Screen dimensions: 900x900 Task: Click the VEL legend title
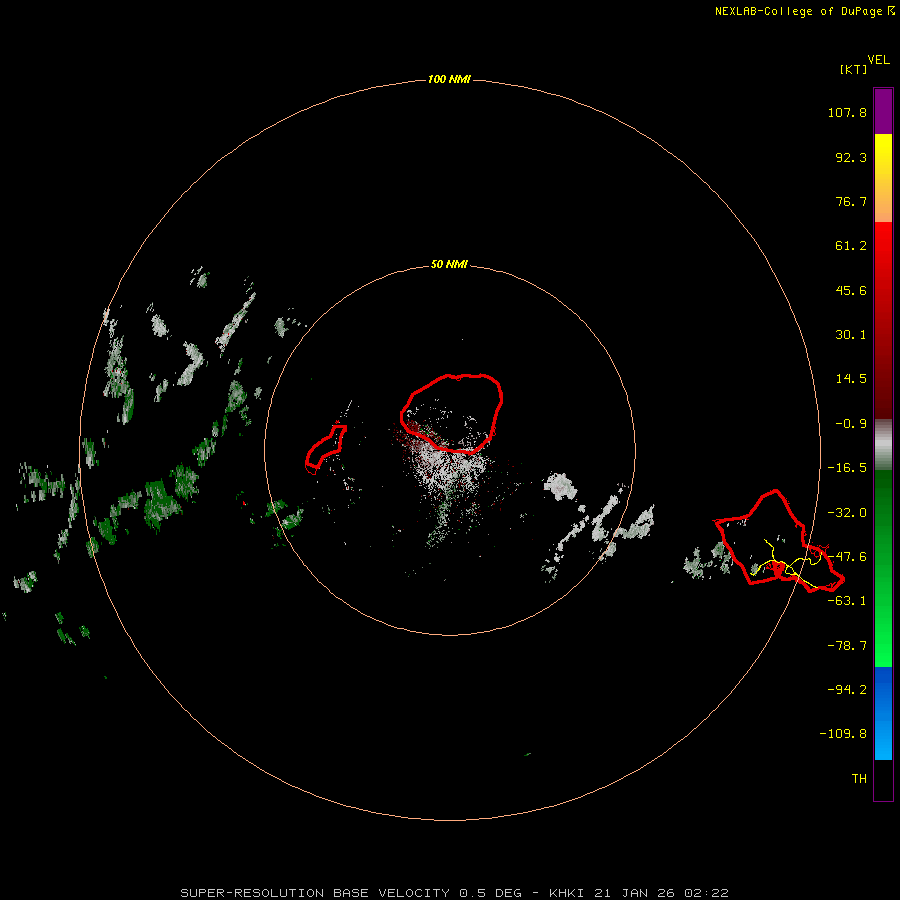click(x=878, y=60)
